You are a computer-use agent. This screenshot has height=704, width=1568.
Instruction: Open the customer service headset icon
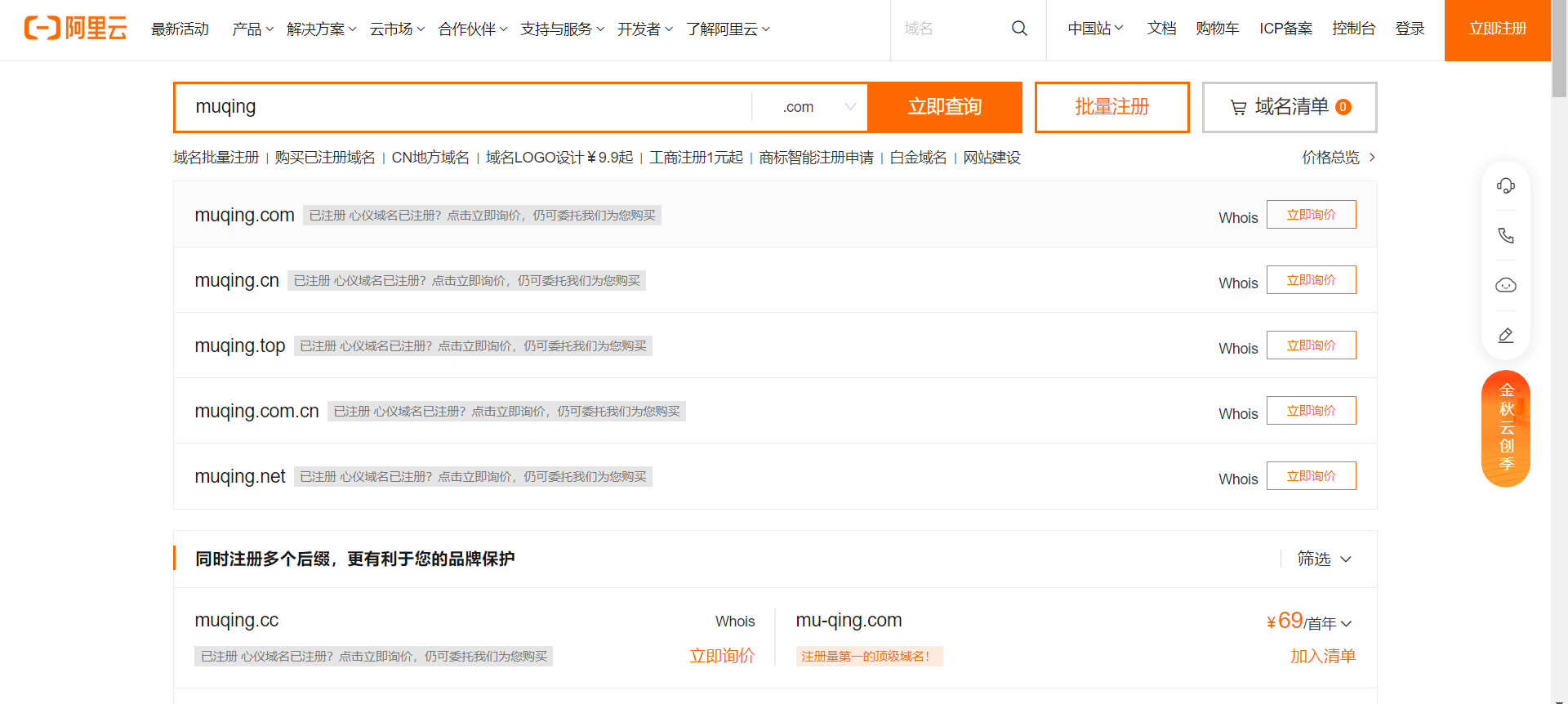1506,186
